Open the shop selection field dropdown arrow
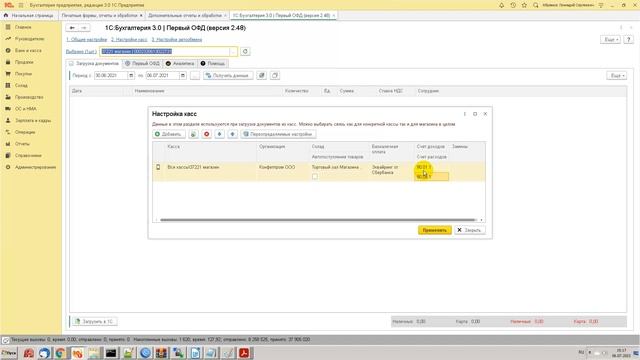The width and height of the screenshot is (640, 360). pos(233,51)
